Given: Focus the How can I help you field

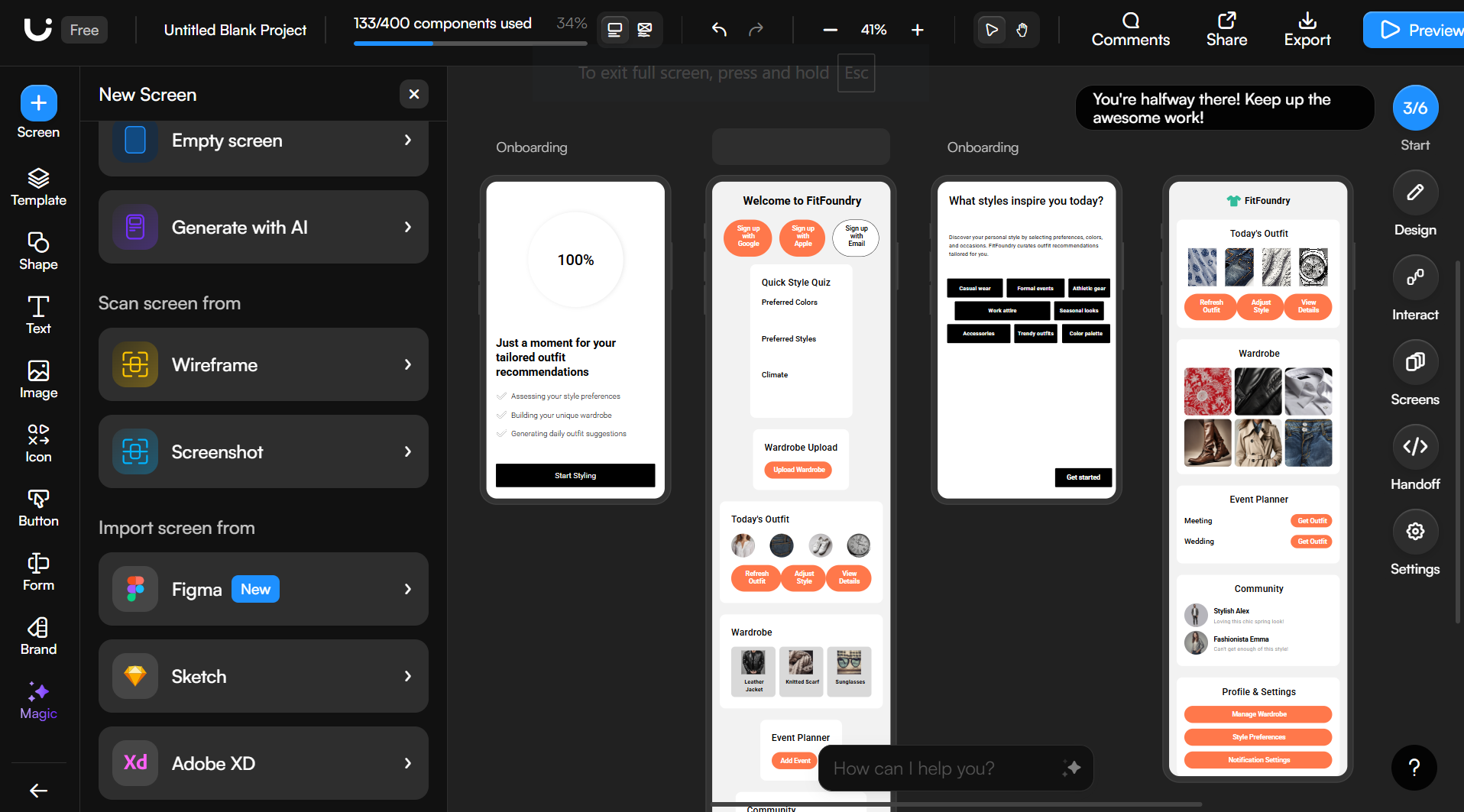Looking at the screenshot, I should pyautogui.click(x=955, y=768).
